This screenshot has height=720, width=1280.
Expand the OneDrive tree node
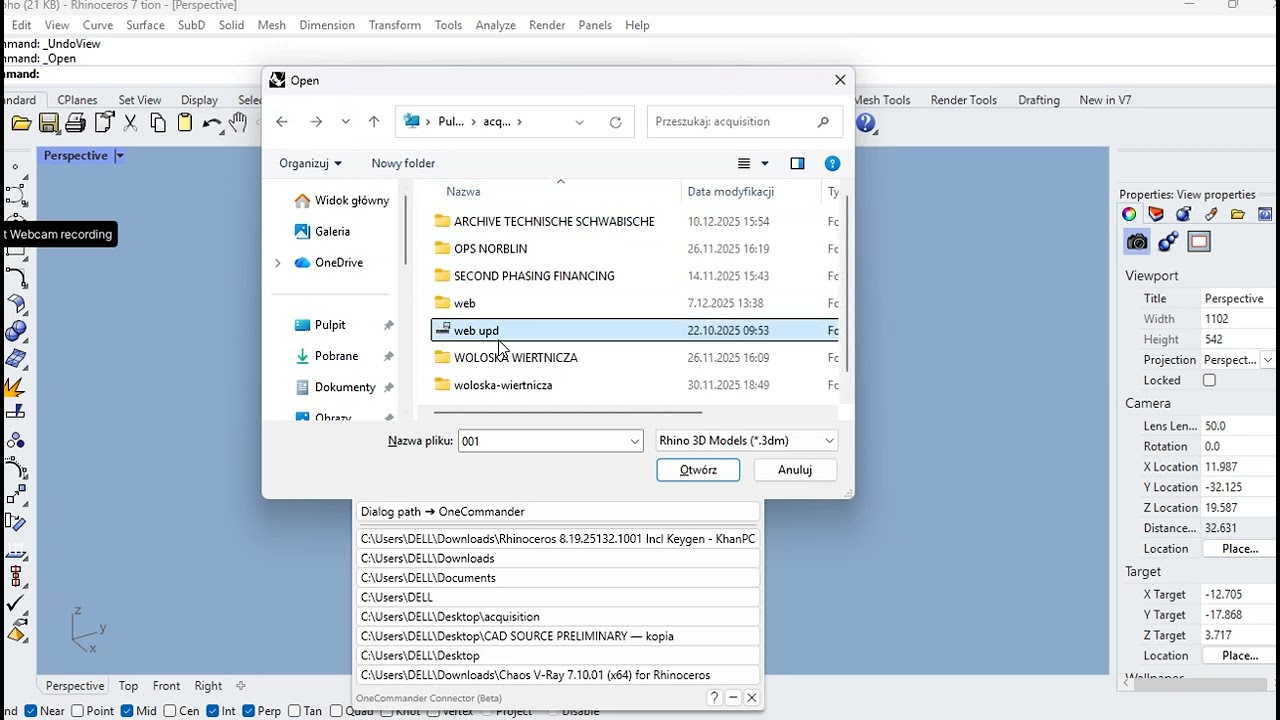[x=278, y=263]
